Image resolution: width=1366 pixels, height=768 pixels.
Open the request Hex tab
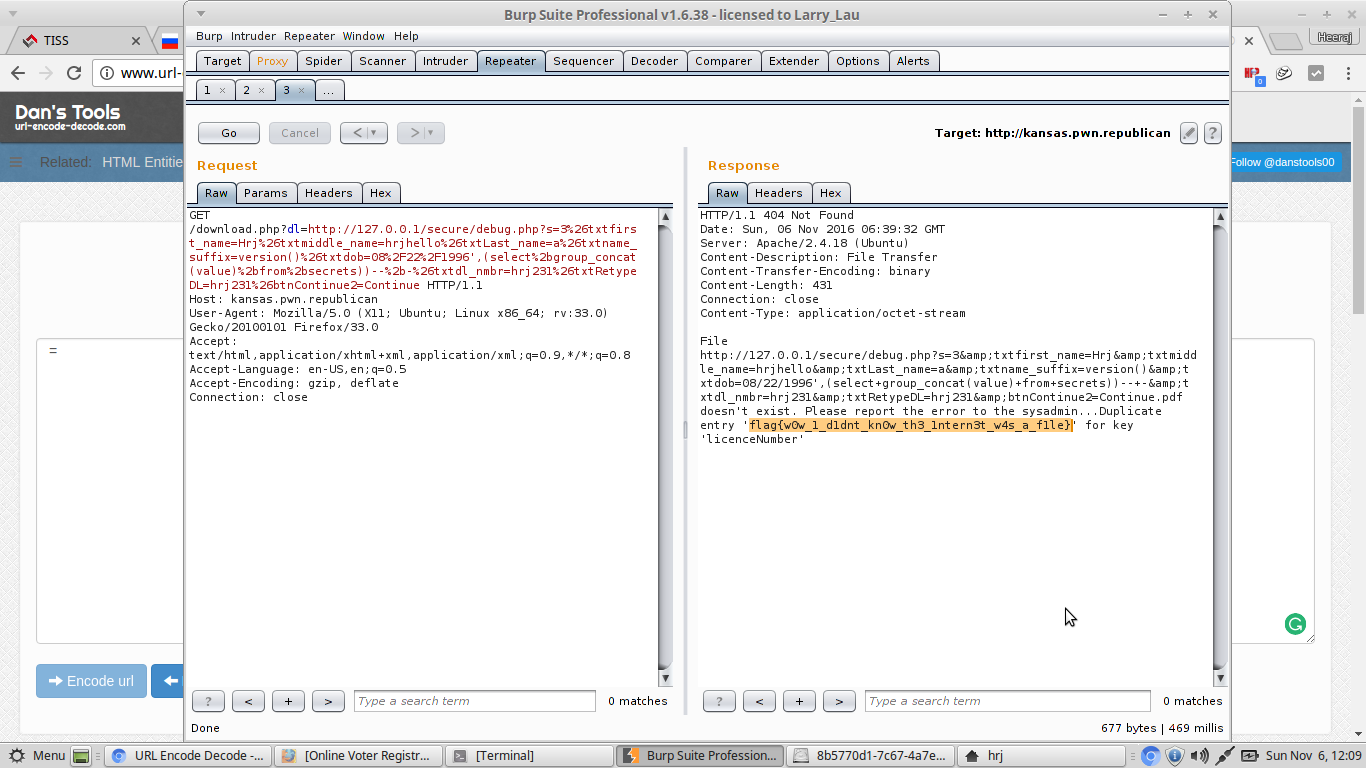click(380, 193)
